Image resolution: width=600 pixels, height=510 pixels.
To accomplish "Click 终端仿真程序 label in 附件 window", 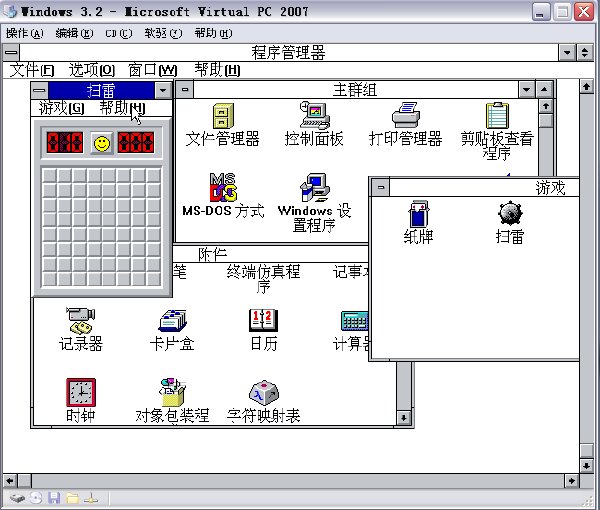I will [x=263, y=278].
